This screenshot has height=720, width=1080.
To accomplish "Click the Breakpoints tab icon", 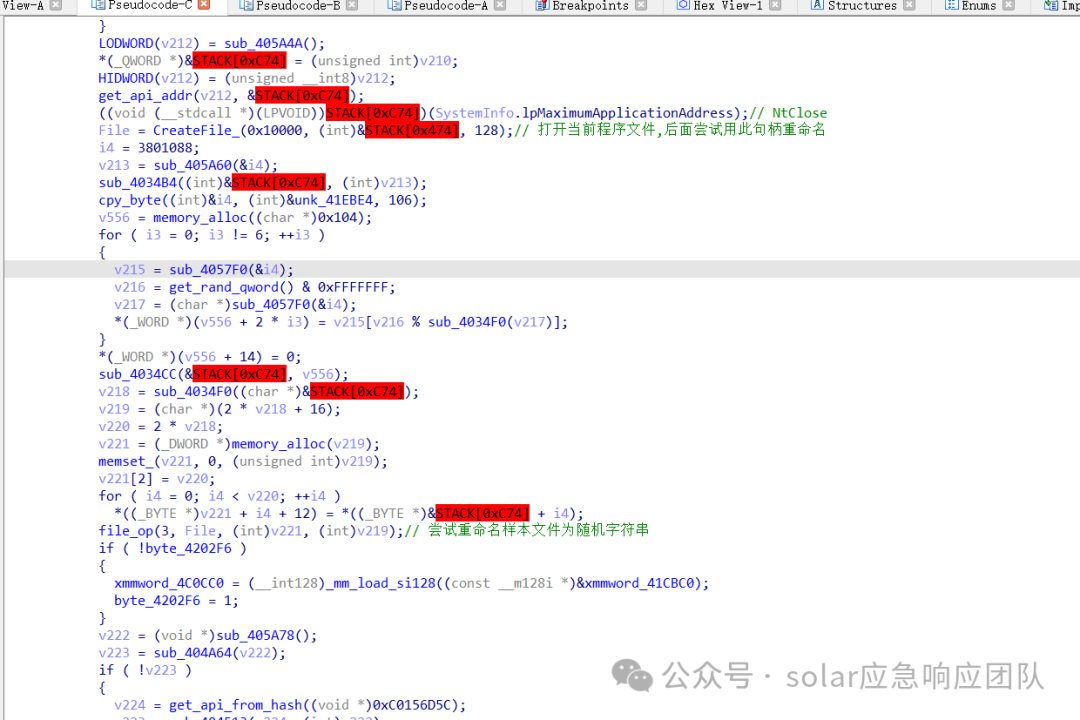I will coord(542,5).
